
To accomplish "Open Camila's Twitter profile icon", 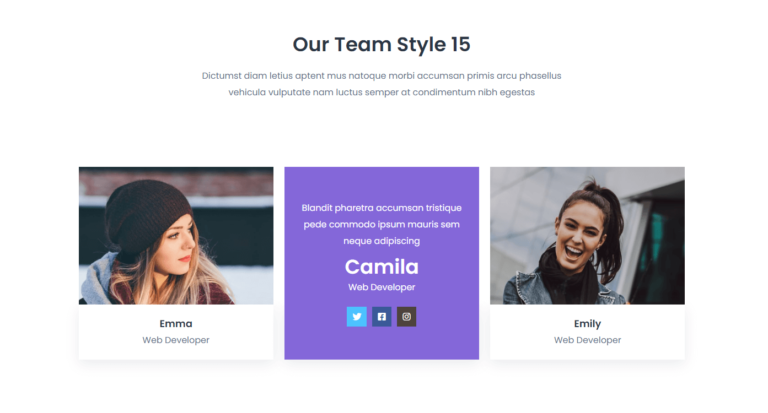I will [x=357, y=316].
